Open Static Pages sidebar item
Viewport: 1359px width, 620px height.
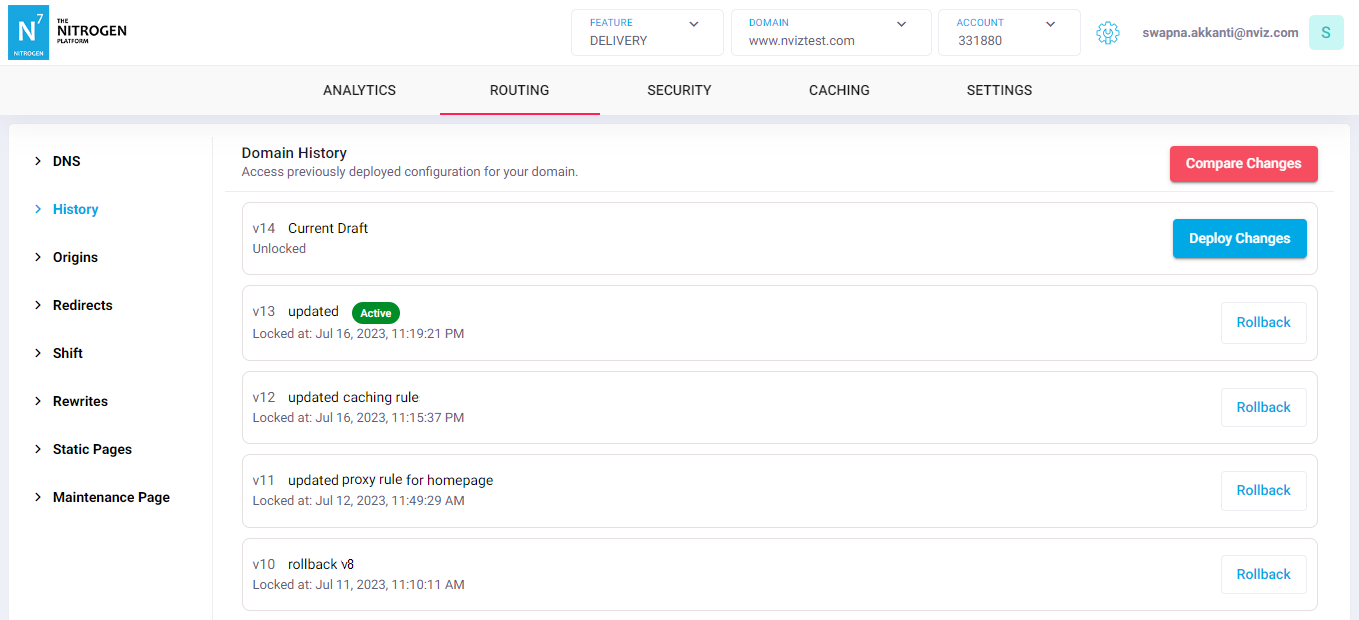[92, 449]
